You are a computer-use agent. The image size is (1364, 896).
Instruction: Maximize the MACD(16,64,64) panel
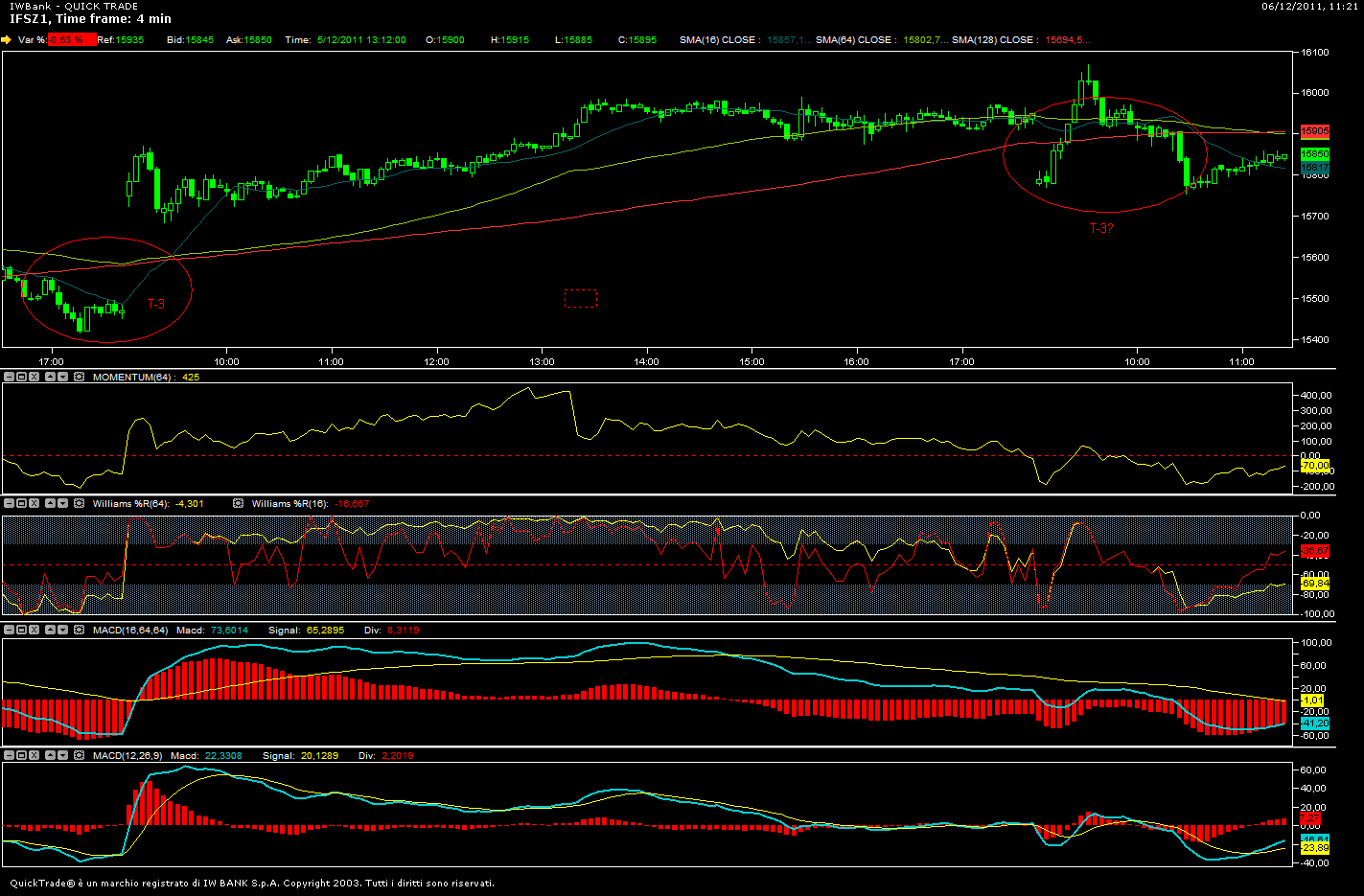[21, 630]
